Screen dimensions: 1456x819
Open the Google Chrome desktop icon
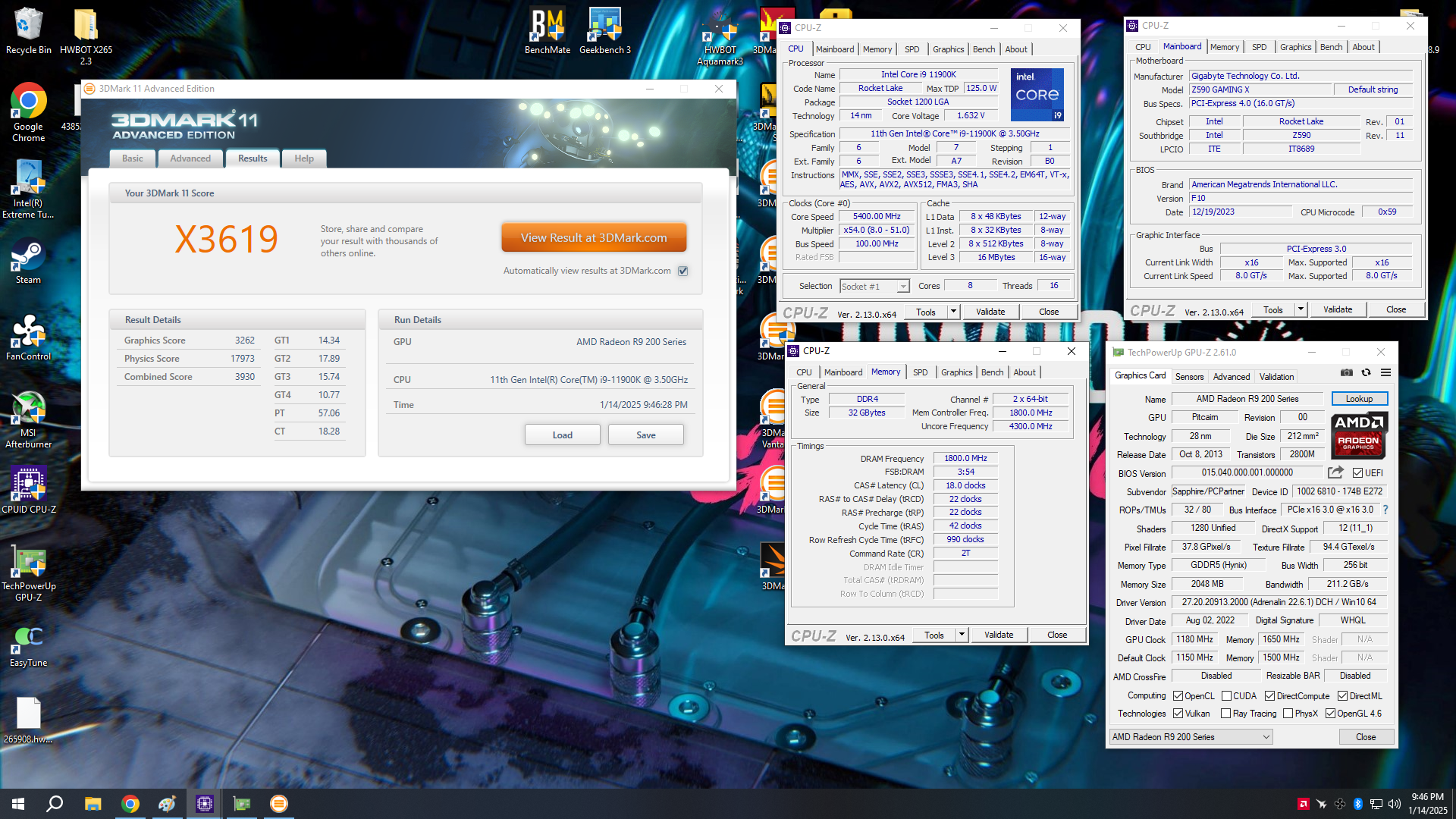click(x=28, y=112)
